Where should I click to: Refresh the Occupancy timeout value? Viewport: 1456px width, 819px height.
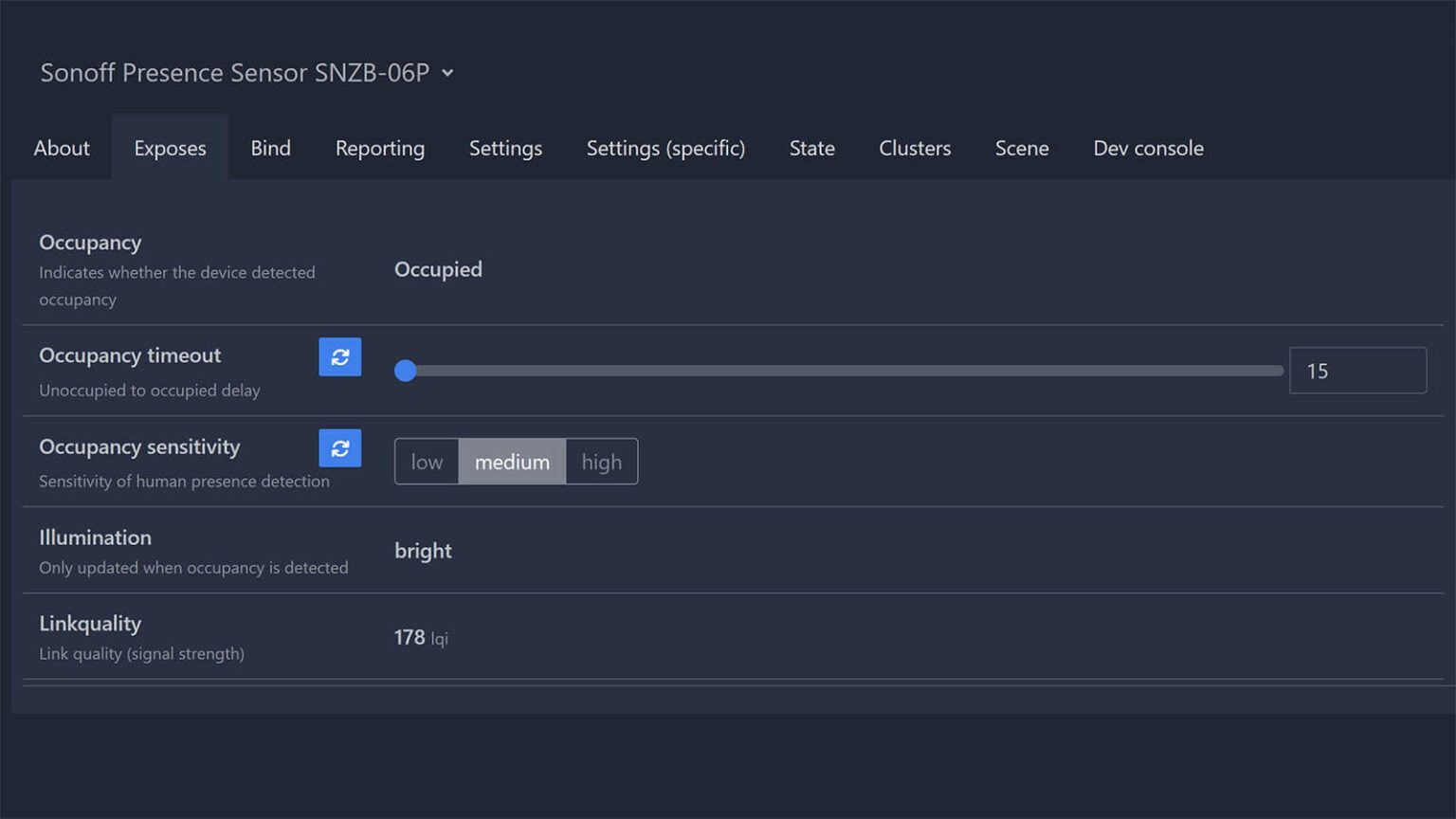point(339,357)
